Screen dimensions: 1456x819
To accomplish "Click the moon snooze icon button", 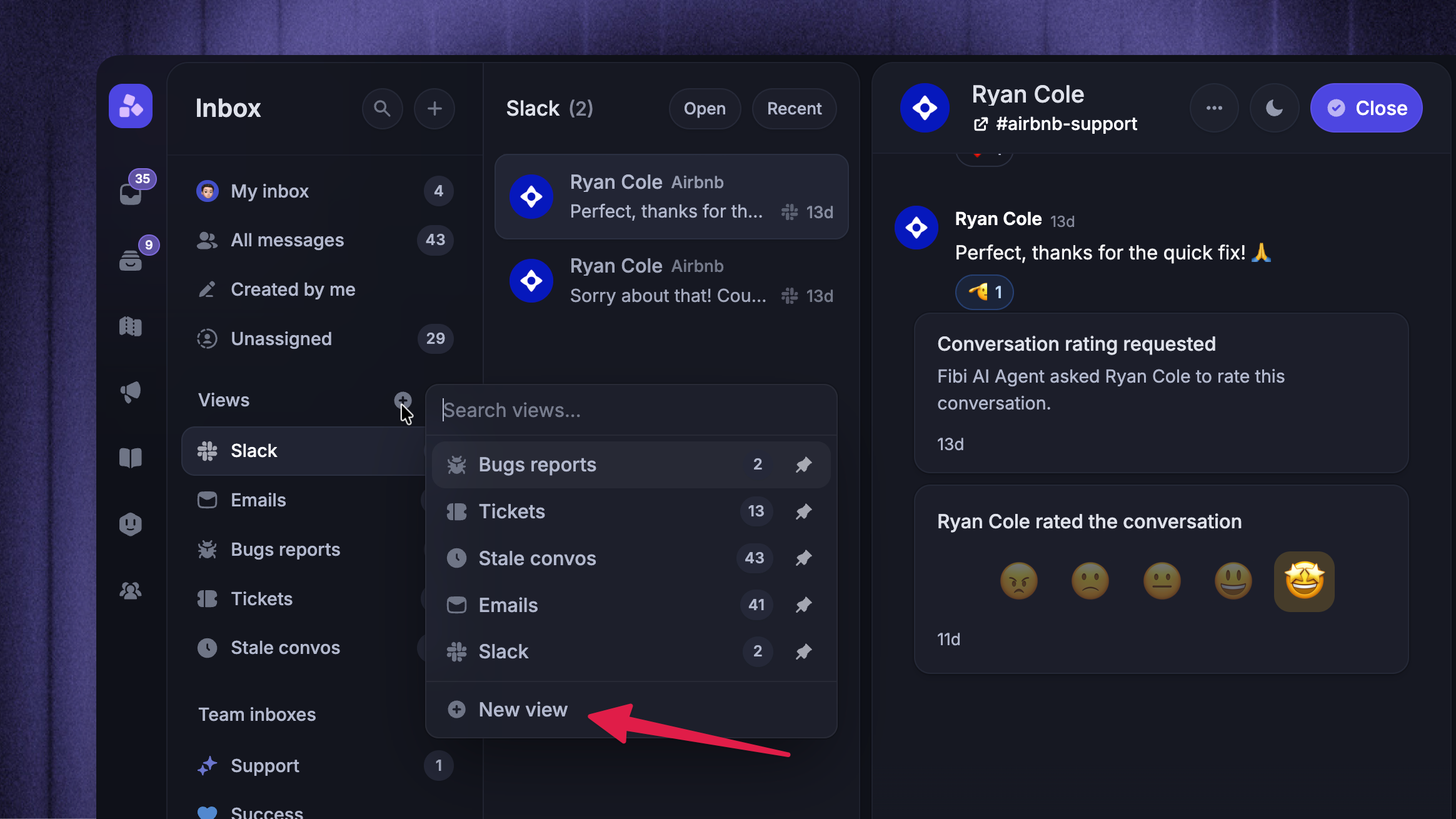I will (1274, 108).
